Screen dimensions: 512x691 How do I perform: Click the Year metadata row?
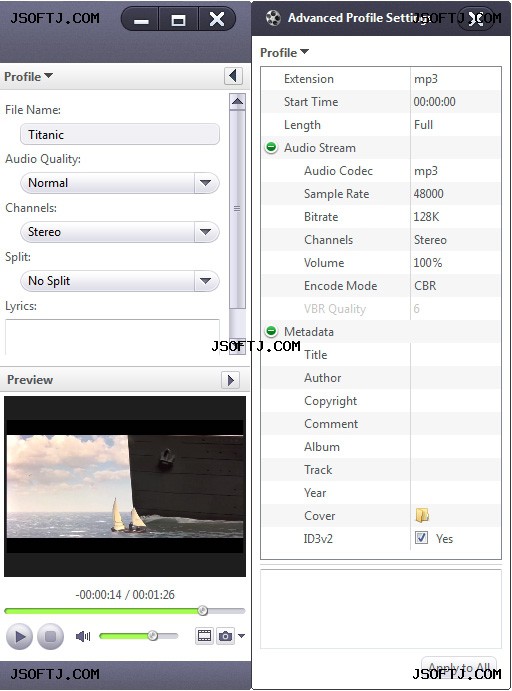point(381,493)
